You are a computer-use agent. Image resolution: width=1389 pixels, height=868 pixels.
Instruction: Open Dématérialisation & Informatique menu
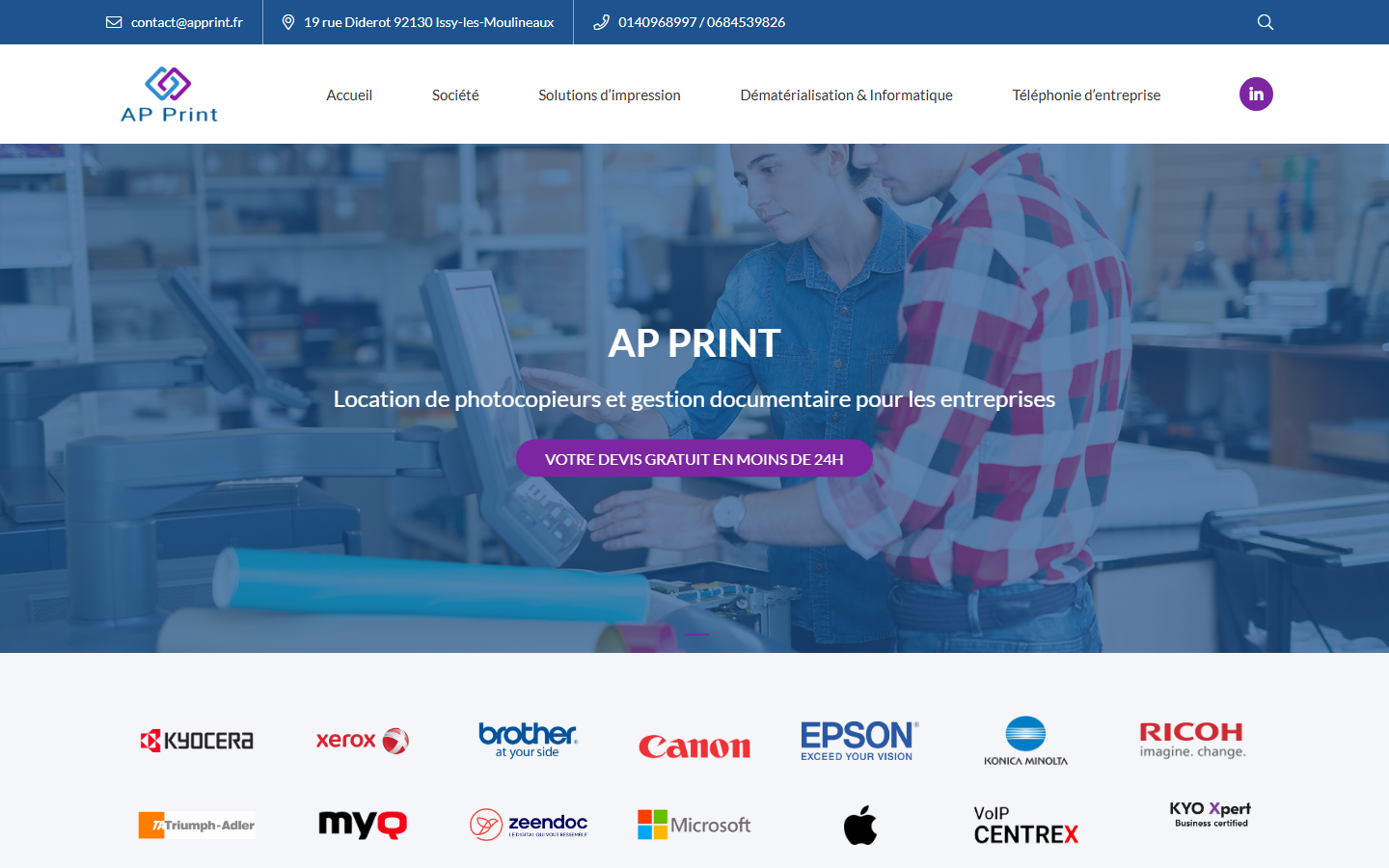pos(847,95)
